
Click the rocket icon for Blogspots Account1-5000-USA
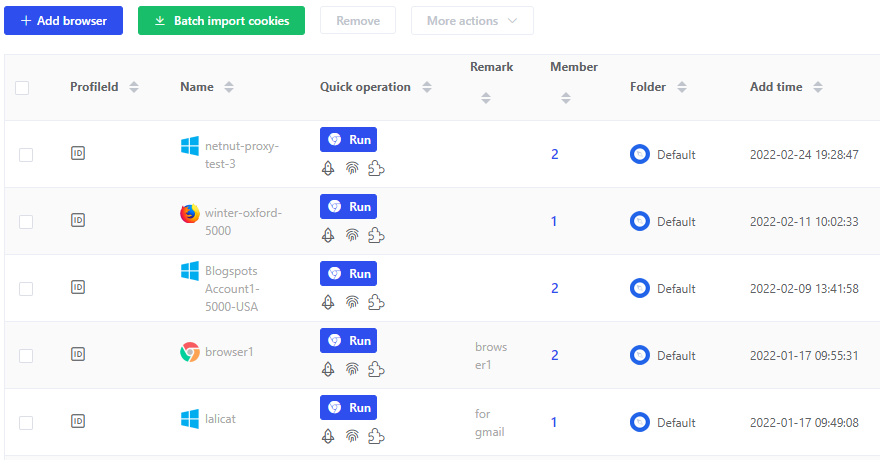pos(327,302)
